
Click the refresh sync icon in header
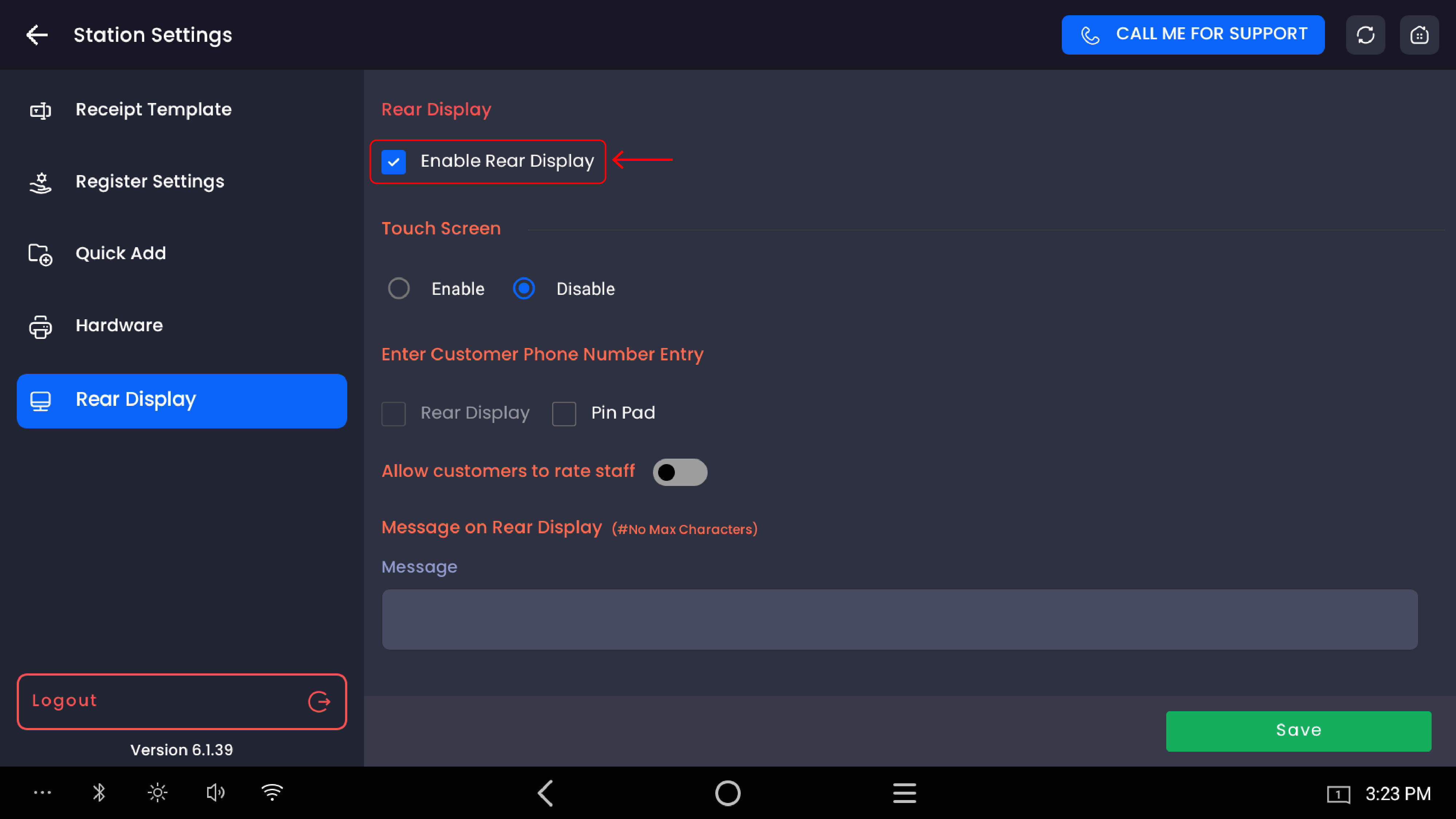coord(1365,35)
